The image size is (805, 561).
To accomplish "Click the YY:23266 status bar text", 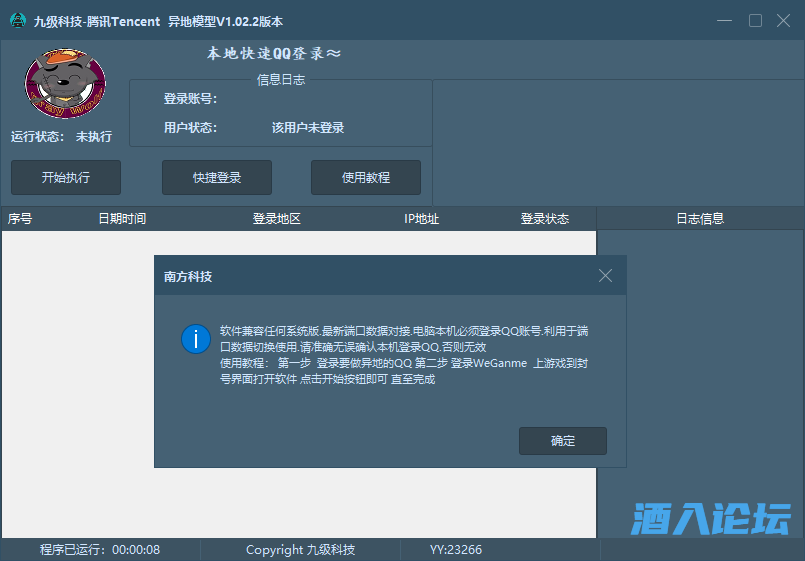I will (456, 550).
